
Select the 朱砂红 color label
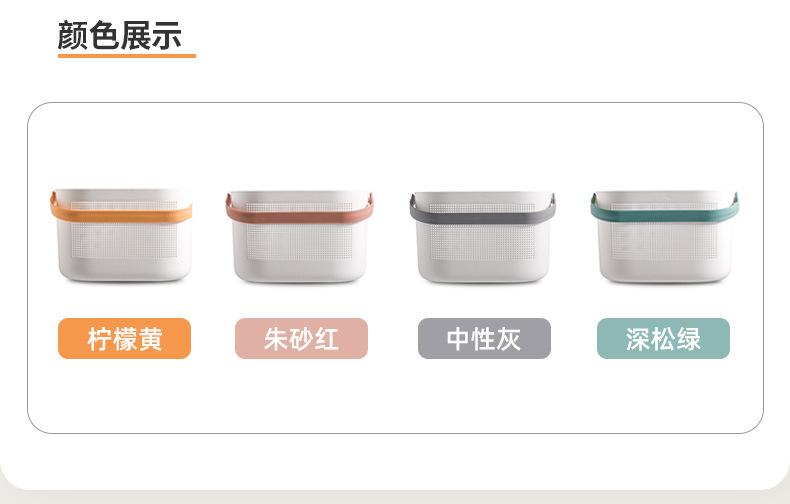tap(301, 338)
